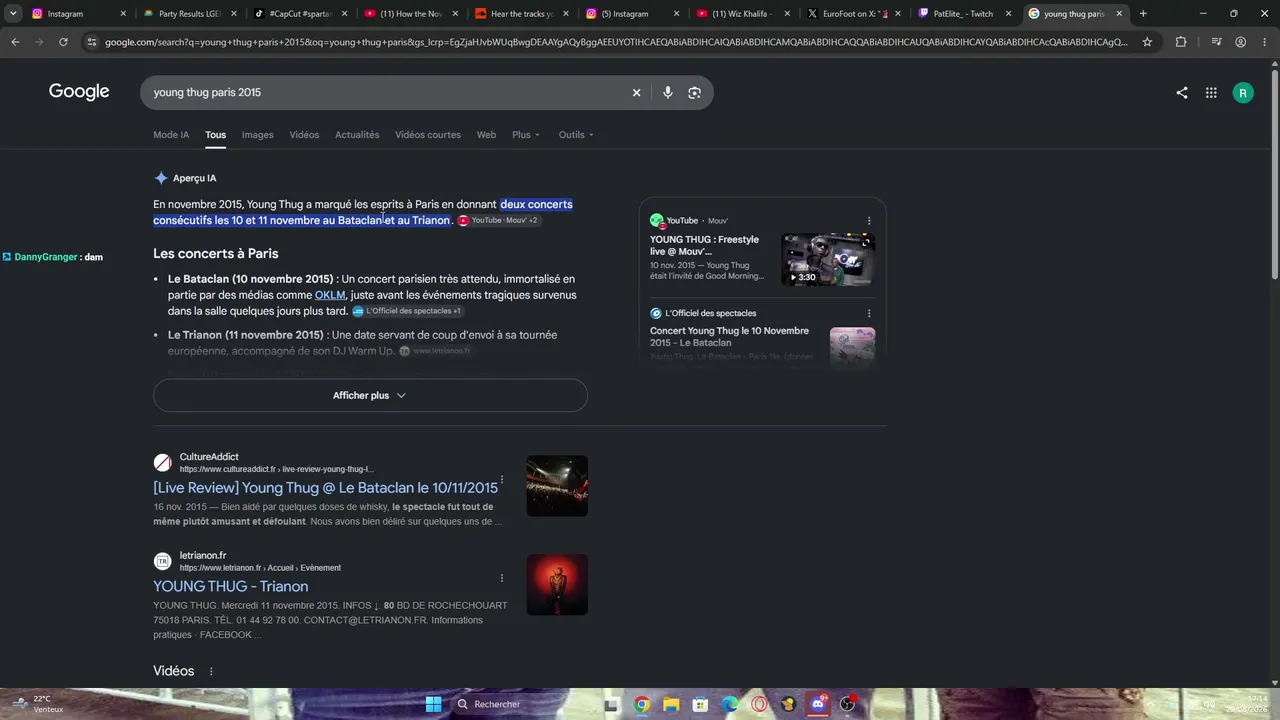Open the letrianon.fr red poster thumbnail
The width and height of the screenshot is (1280, 720).
(557, 585)
